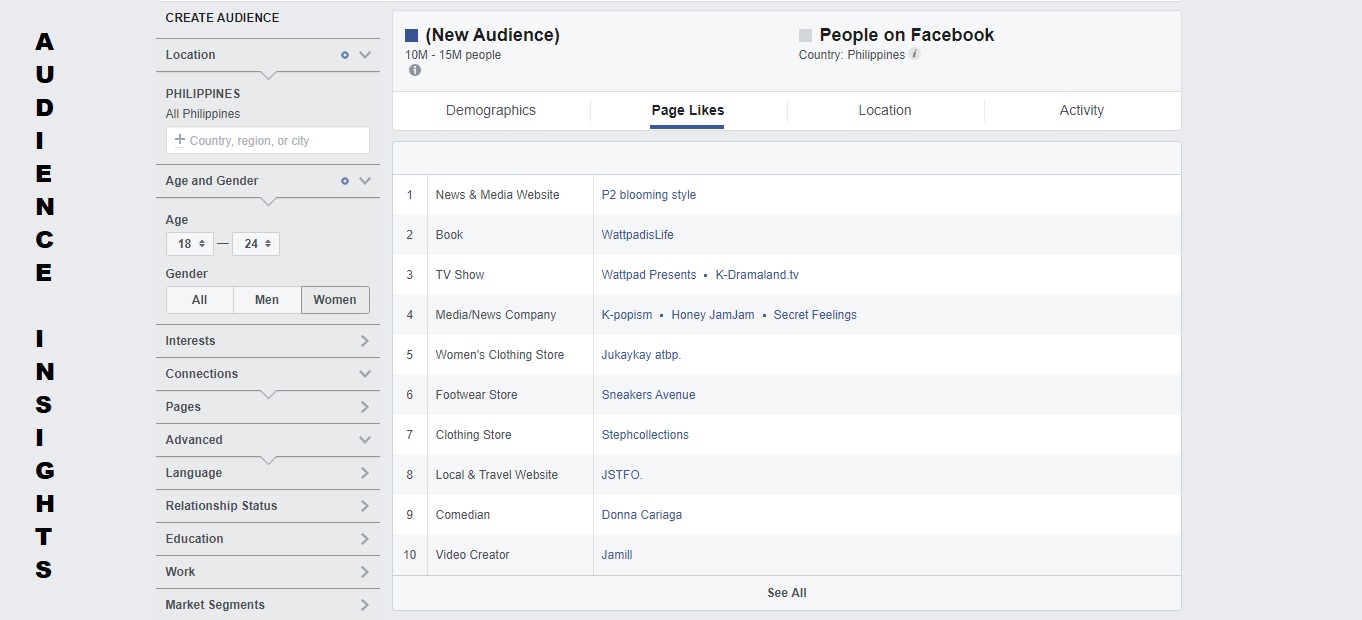The image size is (1362, 620).
Task: Click the Country, region, or city field
Action: pos(268,141)
